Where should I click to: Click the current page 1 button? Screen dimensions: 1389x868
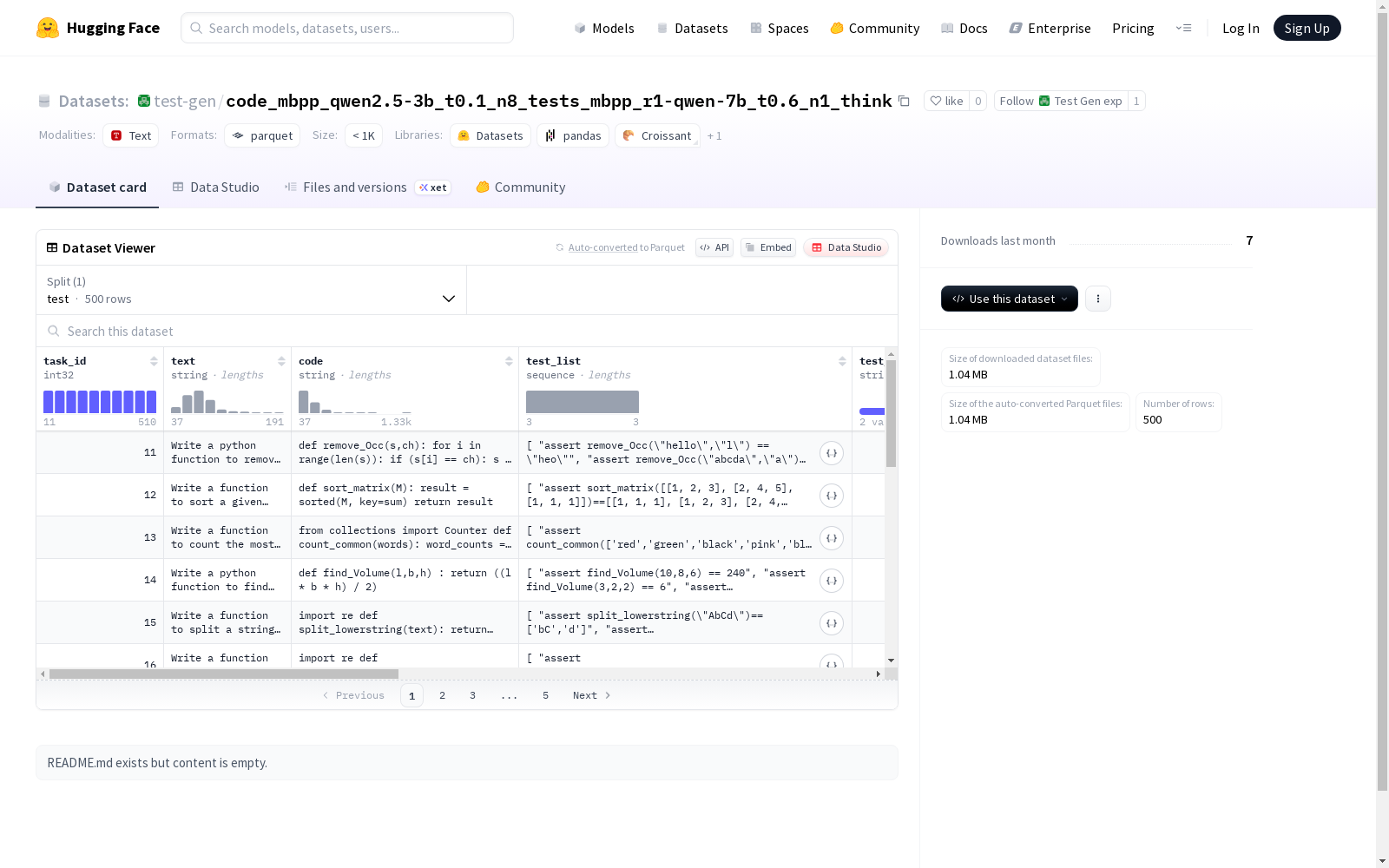[412, 695]
